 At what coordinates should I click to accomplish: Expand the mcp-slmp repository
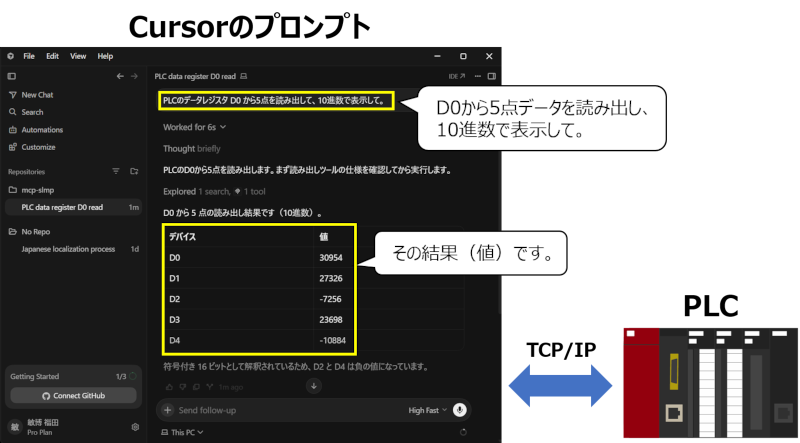32,190
